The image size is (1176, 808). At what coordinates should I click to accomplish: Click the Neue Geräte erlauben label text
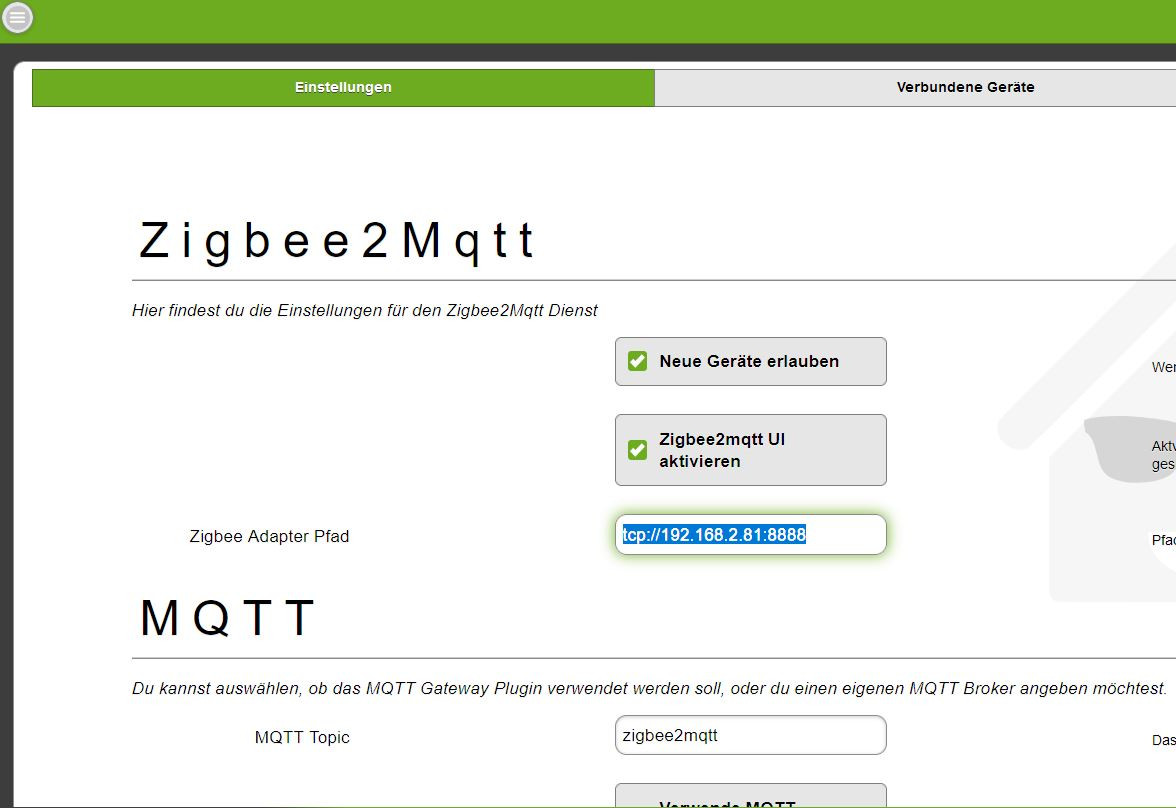coord(748,362)
